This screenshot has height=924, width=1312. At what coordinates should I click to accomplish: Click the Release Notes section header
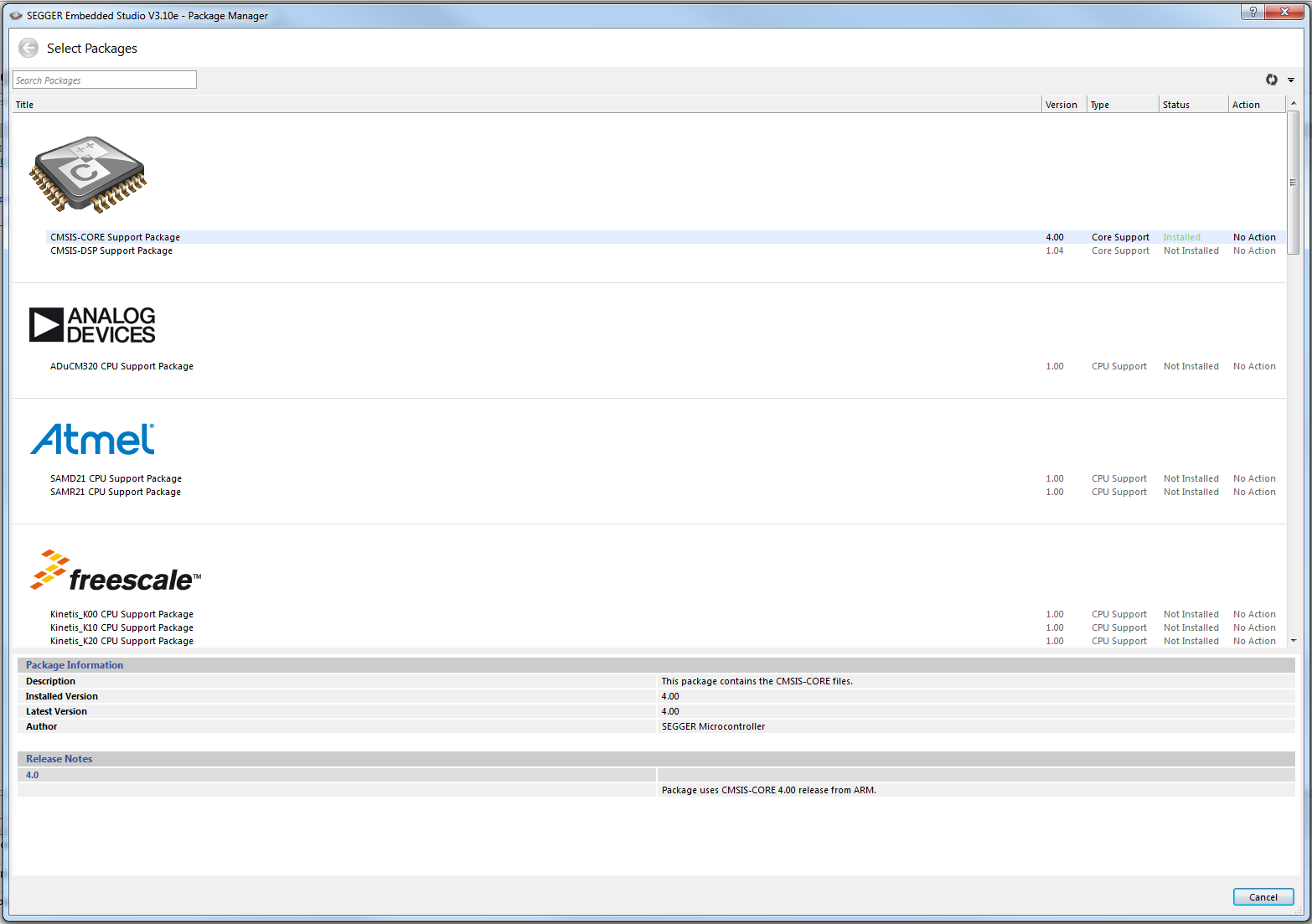click(656, 759)
